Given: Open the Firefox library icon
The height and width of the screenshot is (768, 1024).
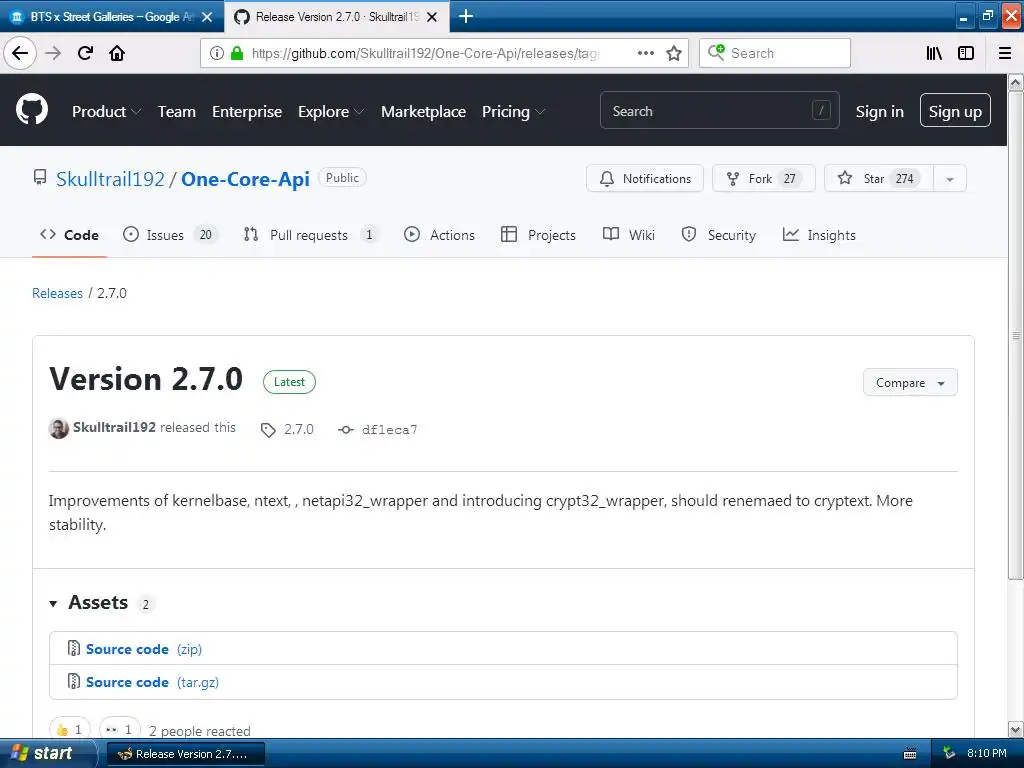Looking at the screenshot, I should pos(934,53).
